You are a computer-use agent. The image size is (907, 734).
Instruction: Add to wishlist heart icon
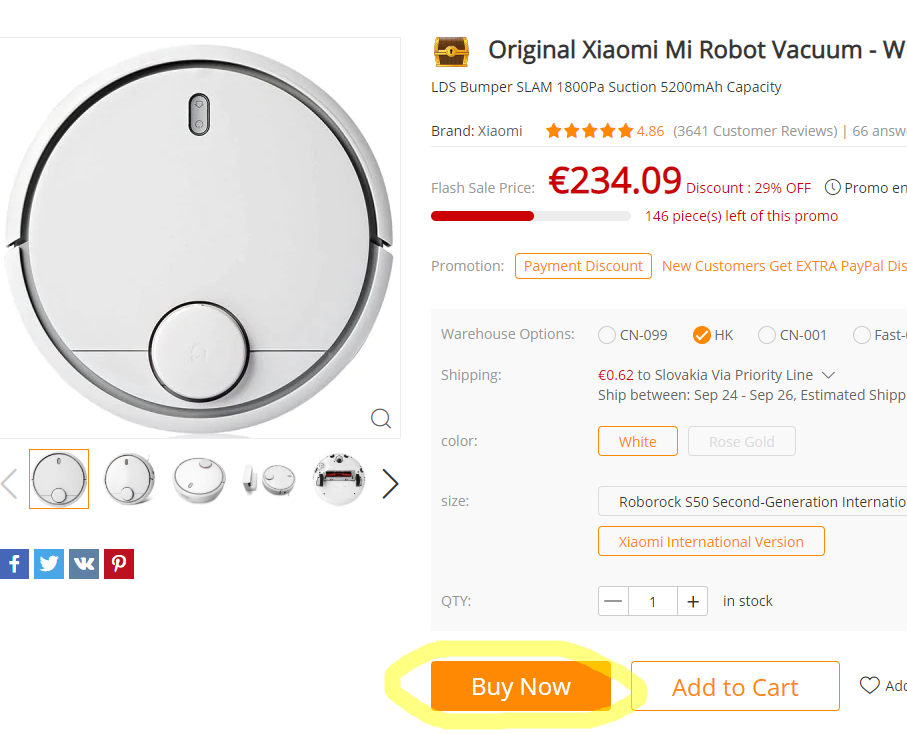coord(870,685)
